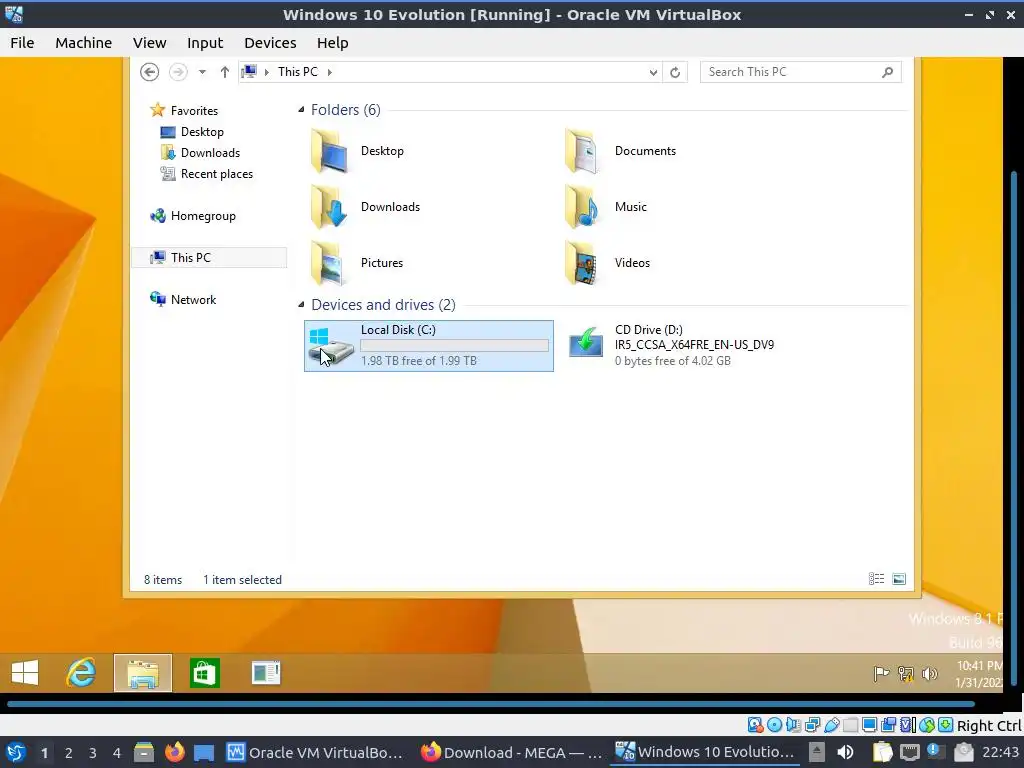
Task: Click VirtualBox network adapters indicator
Action: click(x=812, y=725)
